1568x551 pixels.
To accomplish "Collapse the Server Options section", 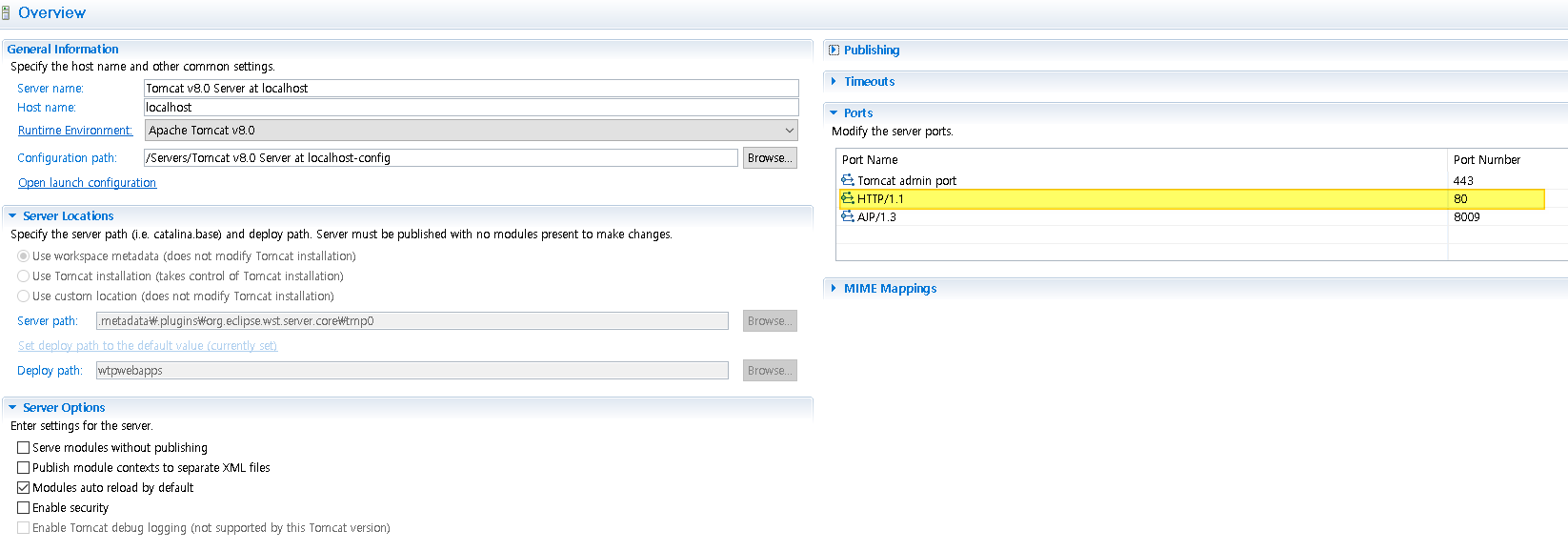I will click(12, 407).
